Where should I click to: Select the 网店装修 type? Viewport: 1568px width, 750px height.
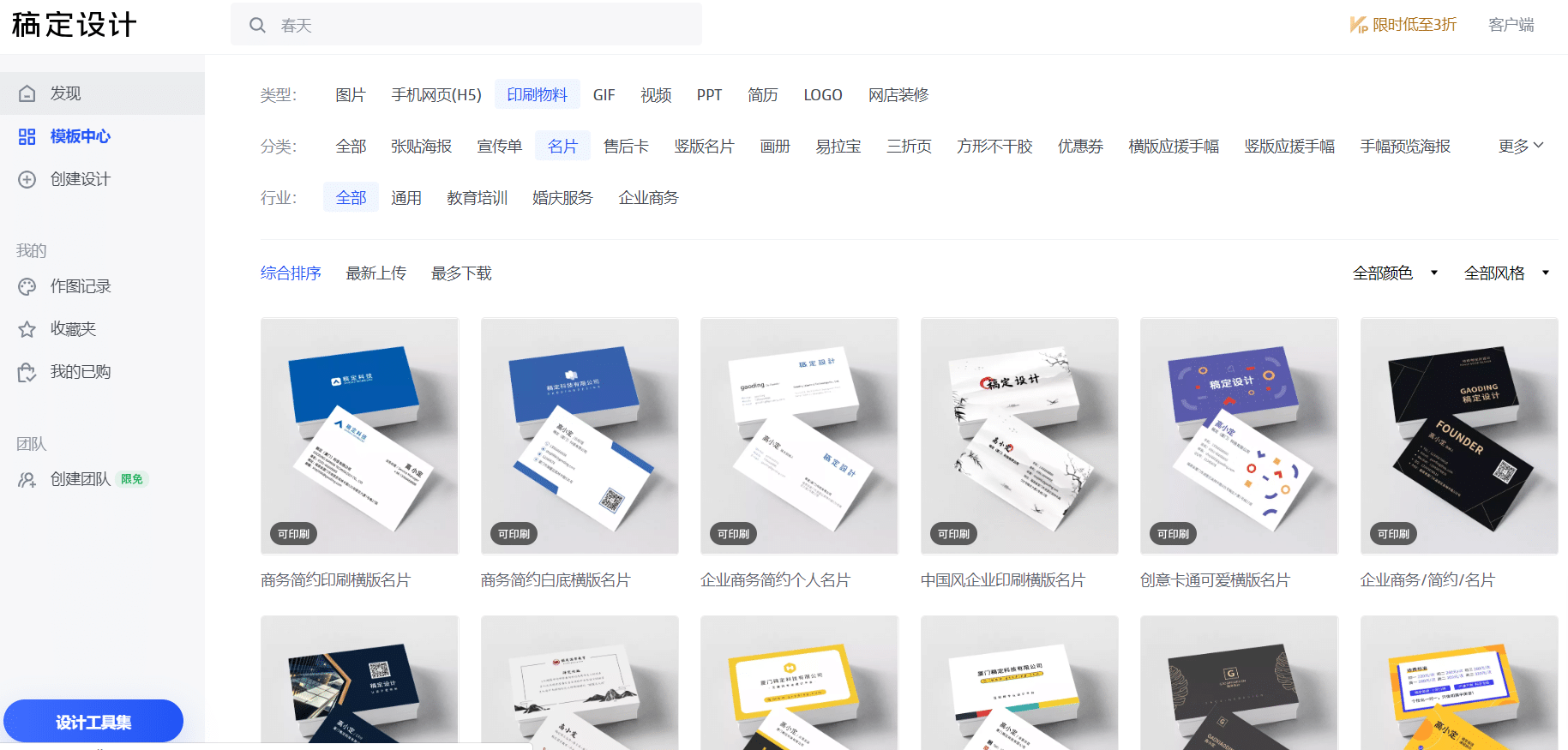pos(898,94)
